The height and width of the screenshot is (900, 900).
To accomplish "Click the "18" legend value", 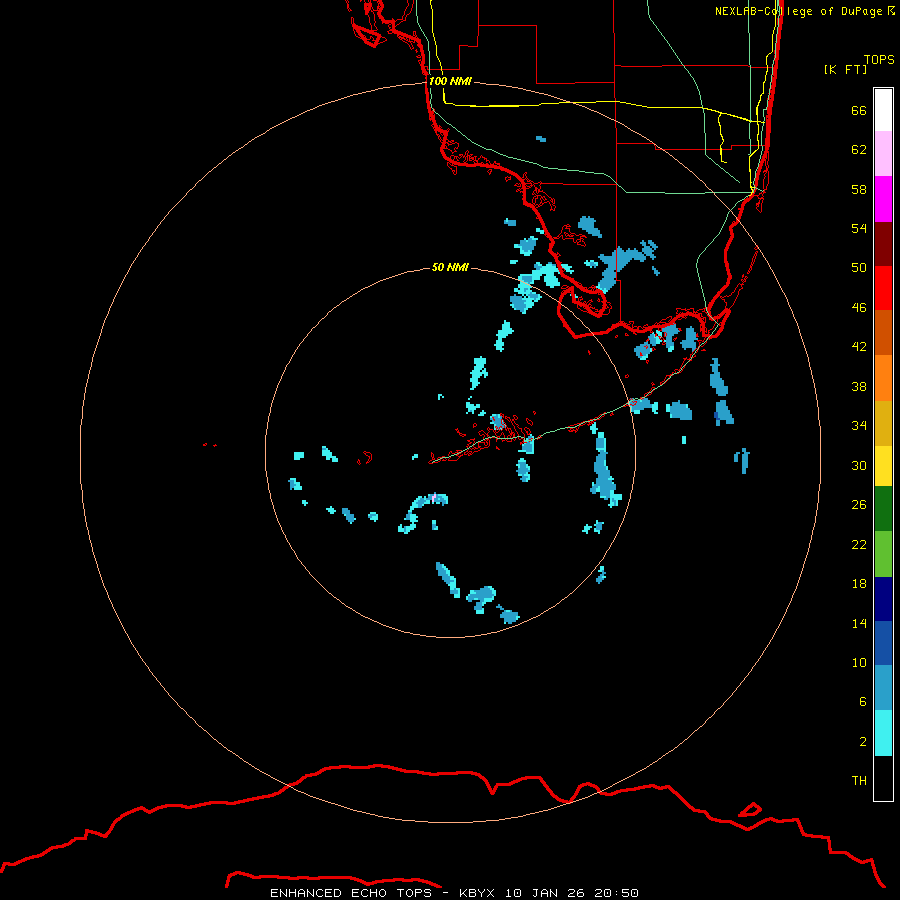I will (859, 584).
